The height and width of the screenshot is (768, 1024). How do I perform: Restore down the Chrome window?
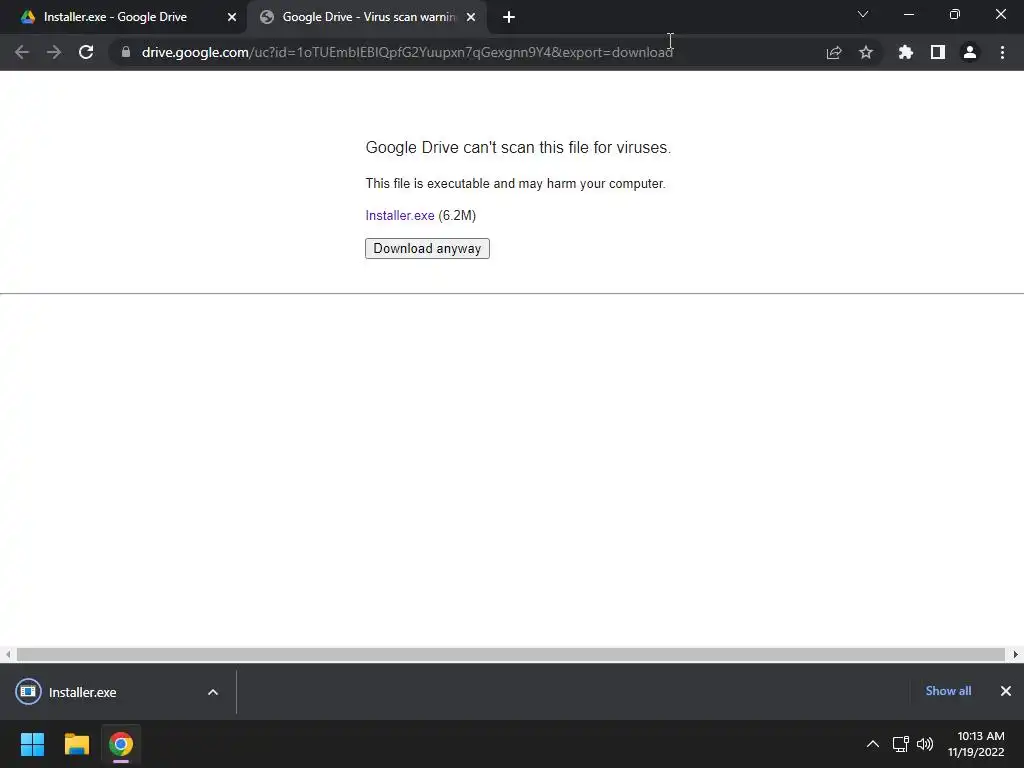[x=955, y=14]
